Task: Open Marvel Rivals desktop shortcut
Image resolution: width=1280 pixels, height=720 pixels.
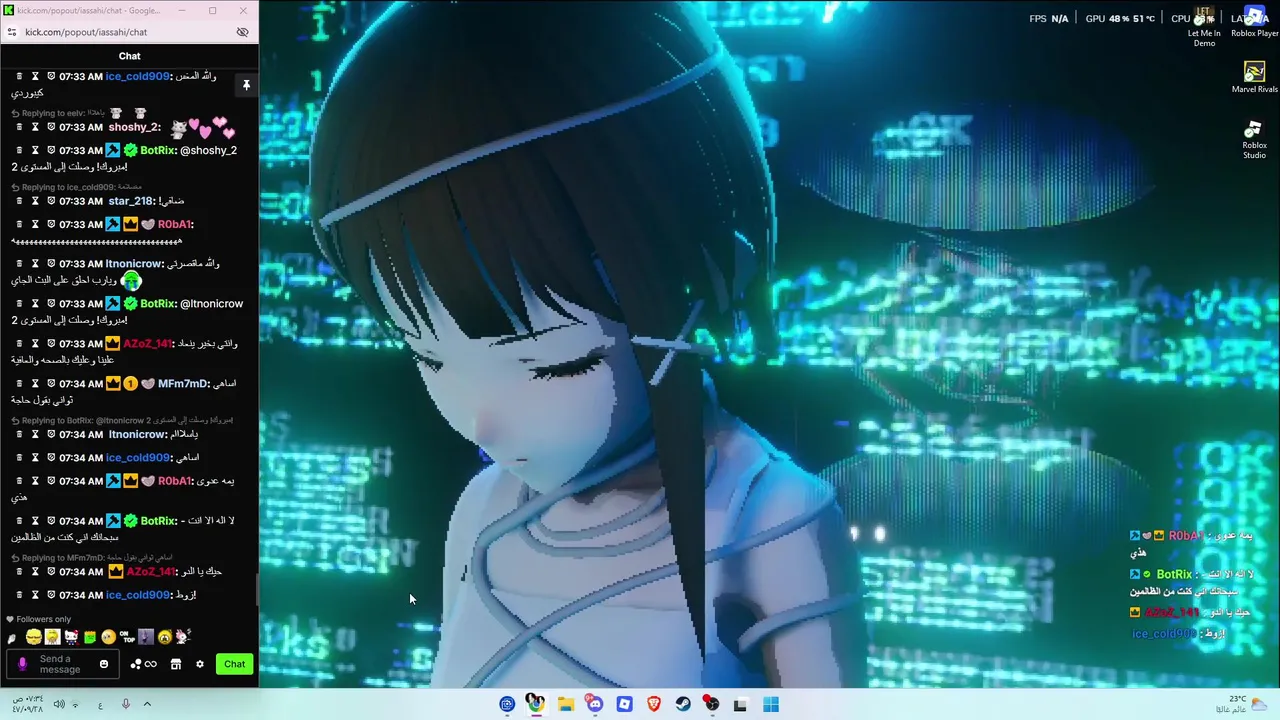Action: [x=1254, y=77]
